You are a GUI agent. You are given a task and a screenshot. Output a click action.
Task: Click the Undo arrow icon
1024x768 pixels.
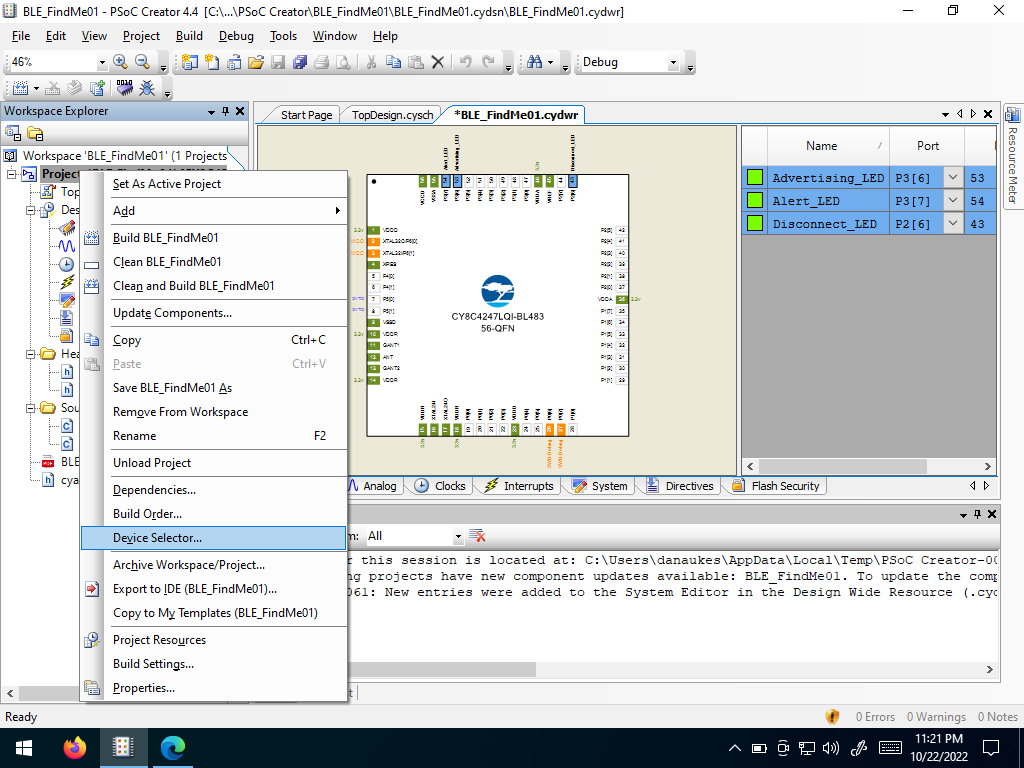466,62
